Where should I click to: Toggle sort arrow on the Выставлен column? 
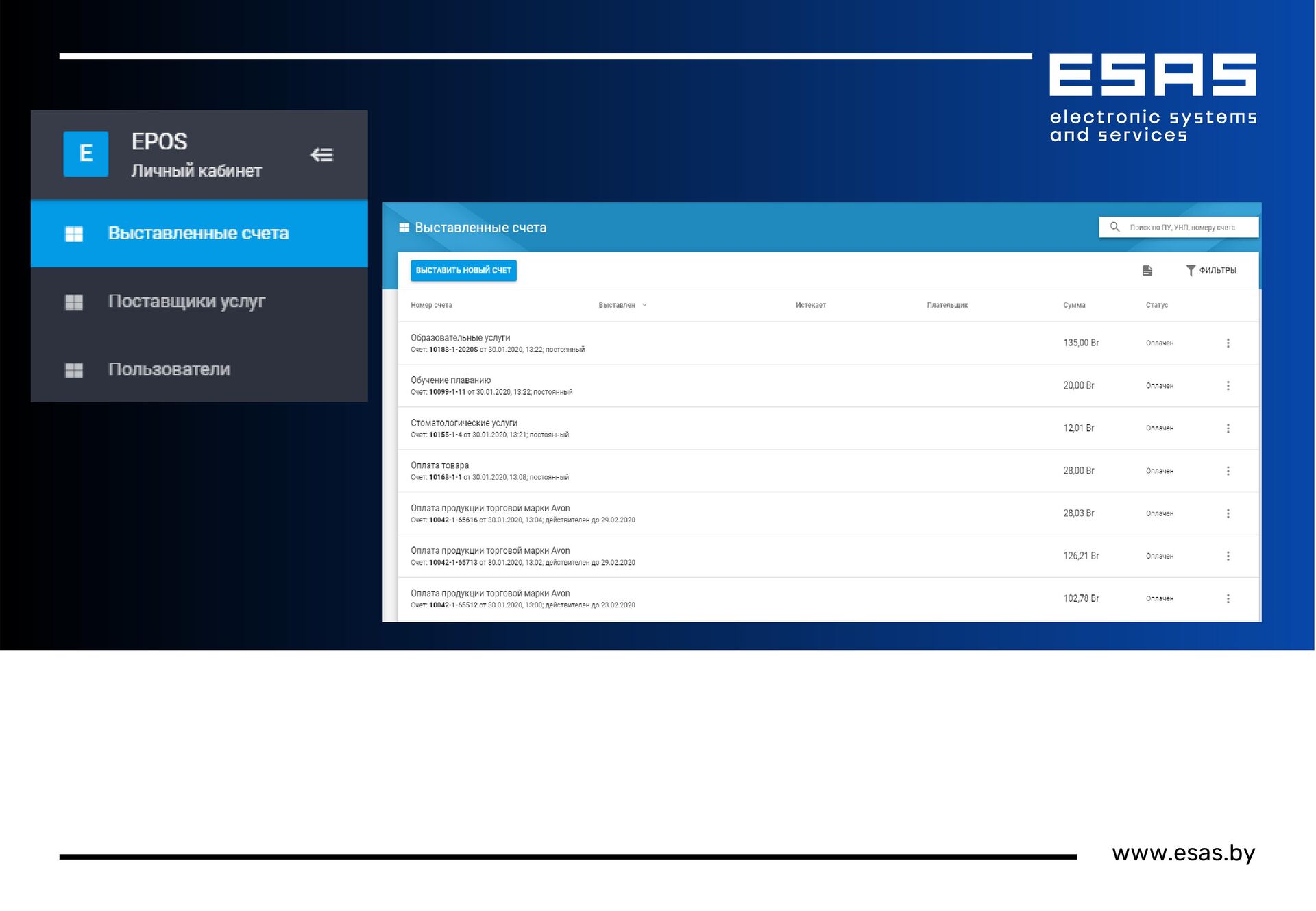pos(644,305)
